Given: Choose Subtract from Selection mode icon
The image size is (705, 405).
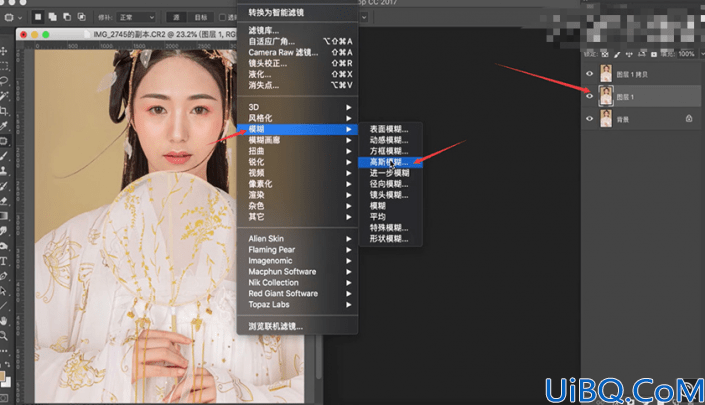Looking at the screenshot, I should pos(67,17).
